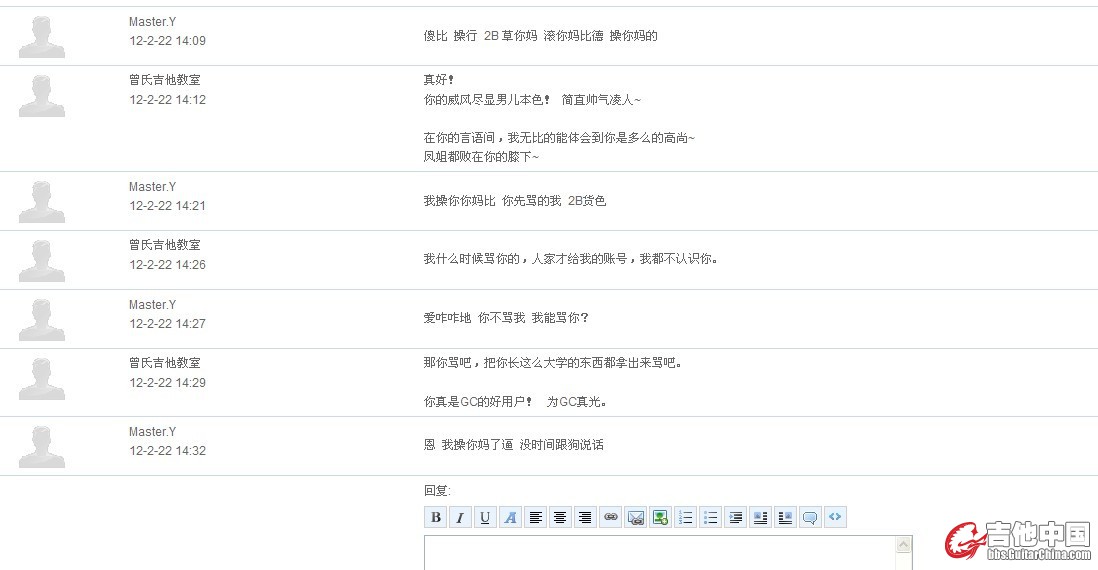Insert an email link icon
Viewport: 1098px width, 570px height.
(x=636, y=517)
